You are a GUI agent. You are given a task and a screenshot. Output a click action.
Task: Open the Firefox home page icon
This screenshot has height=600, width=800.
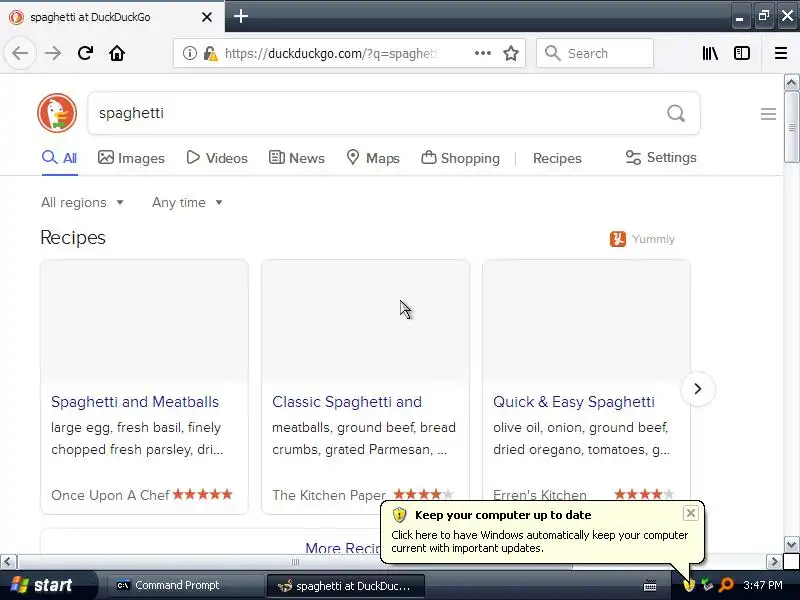[x=117, y=53]
